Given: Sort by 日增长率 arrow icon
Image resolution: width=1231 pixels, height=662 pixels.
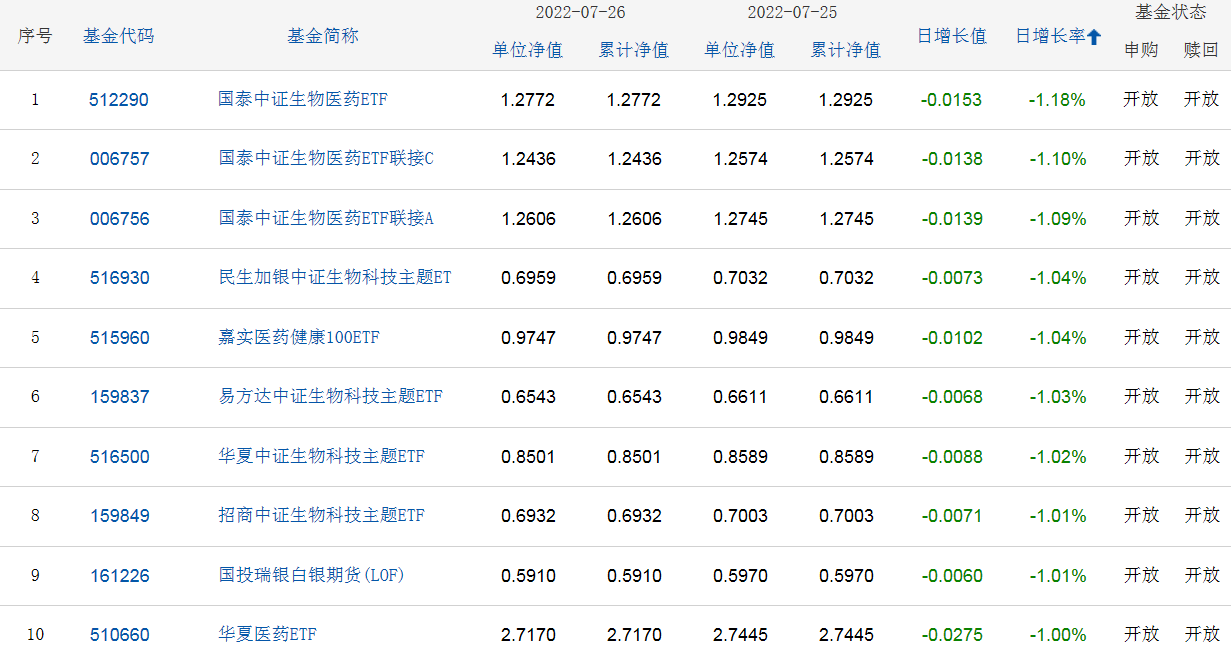Looking at the screenshot, I should tap(1094, 37).
